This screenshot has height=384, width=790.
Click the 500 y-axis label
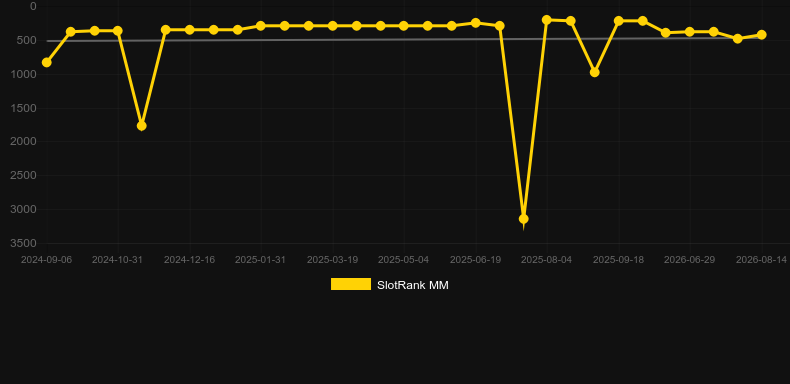coord(26,40)
